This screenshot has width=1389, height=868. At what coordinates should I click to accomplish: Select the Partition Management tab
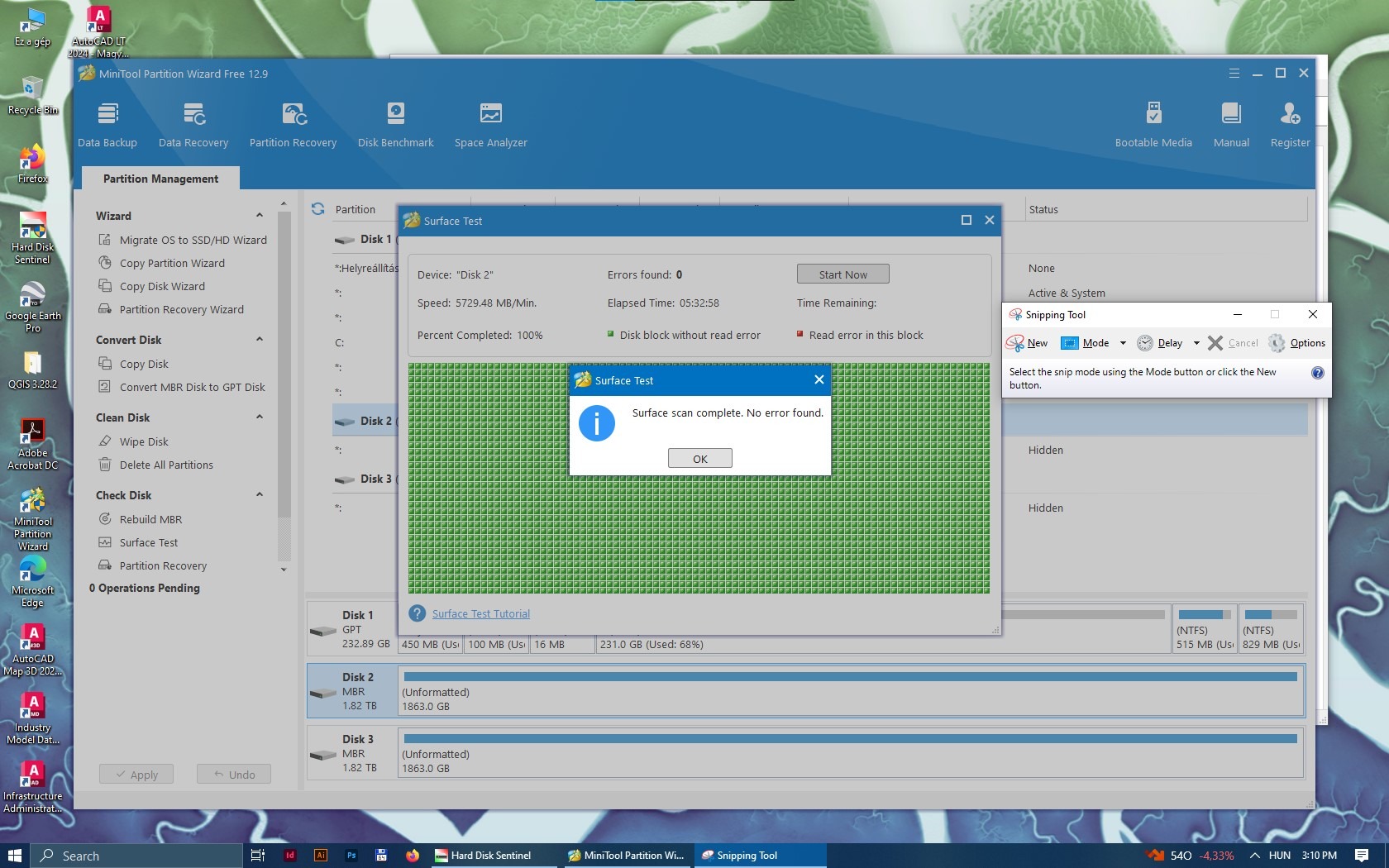pyautogui.click(x=160, y=179)
